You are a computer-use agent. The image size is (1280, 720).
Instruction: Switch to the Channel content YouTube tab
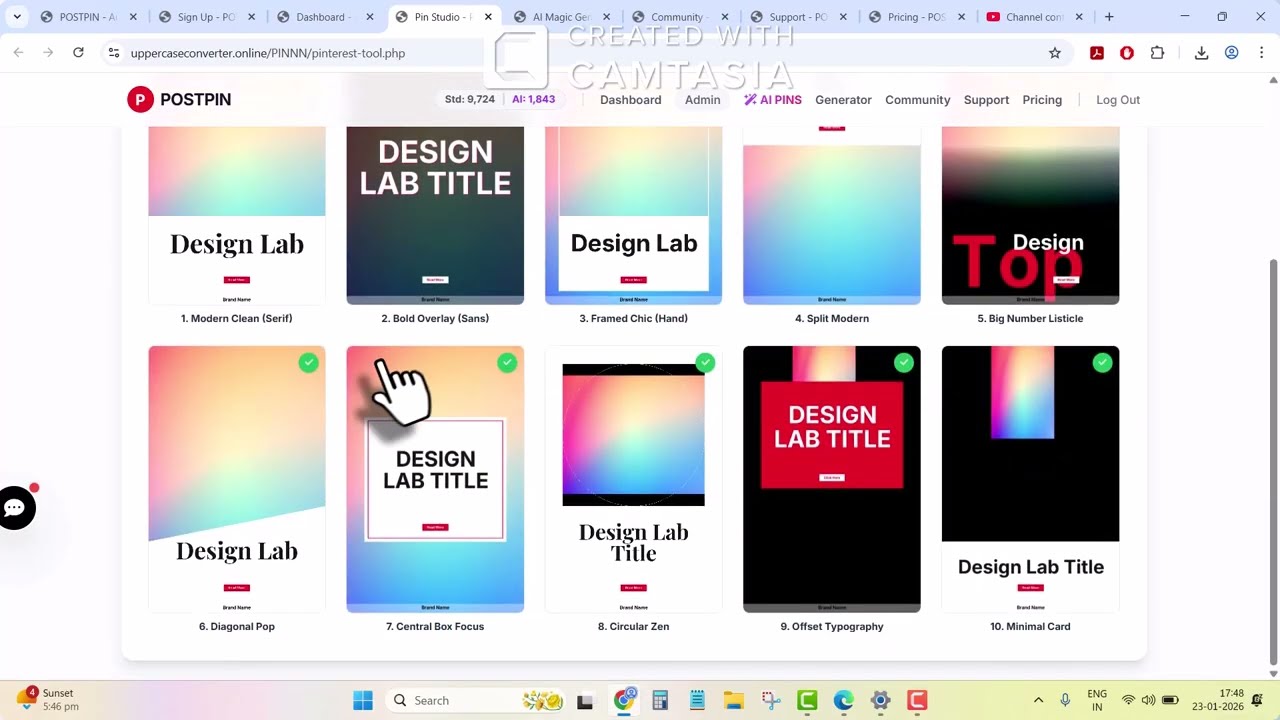pyautogui.click(x=1034, y=17)
